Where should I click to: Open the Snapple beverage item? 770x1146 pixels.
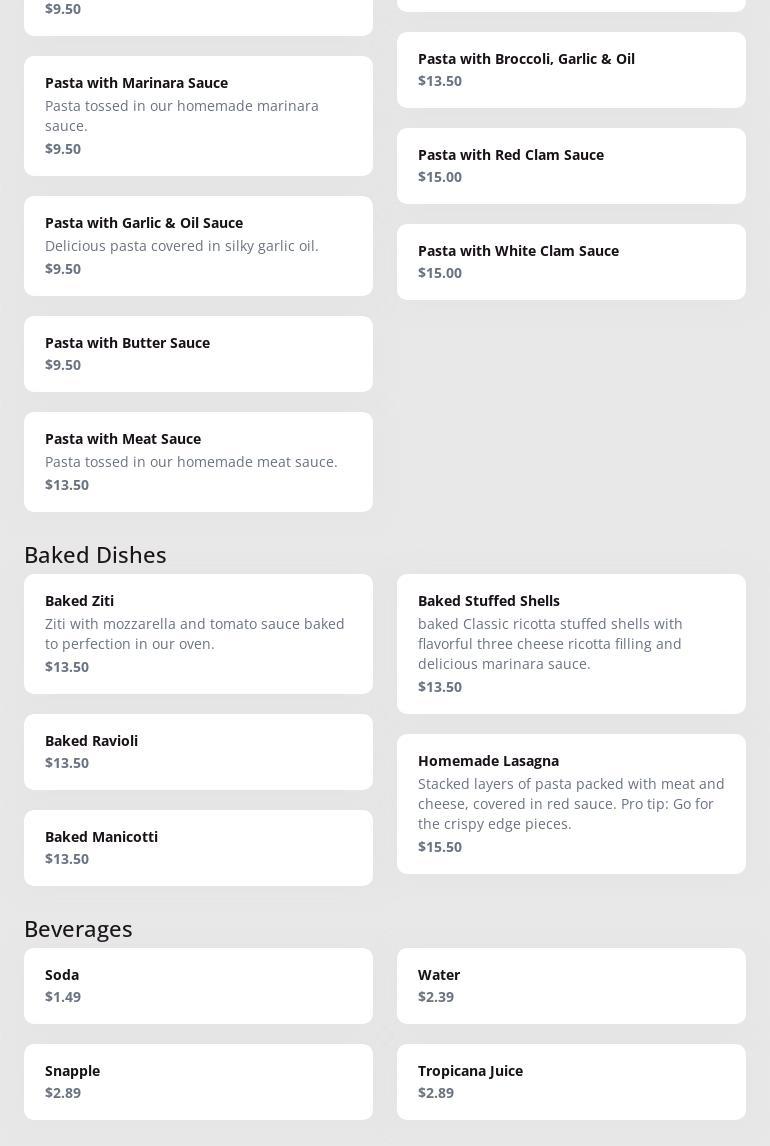198,1082
